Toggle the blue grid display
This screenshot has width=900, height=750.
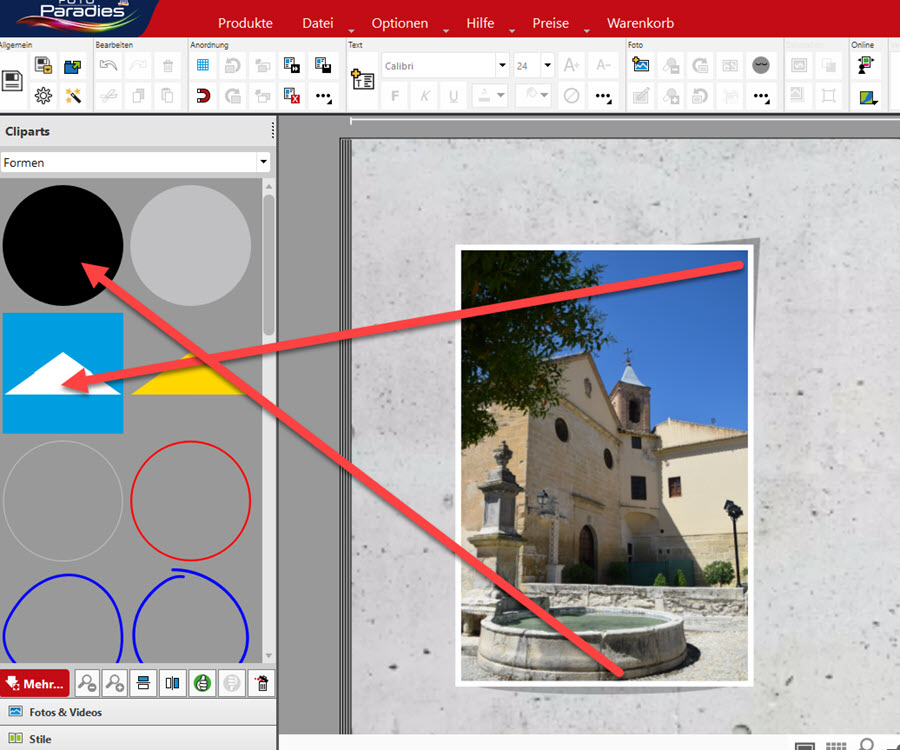pos(203,65)
